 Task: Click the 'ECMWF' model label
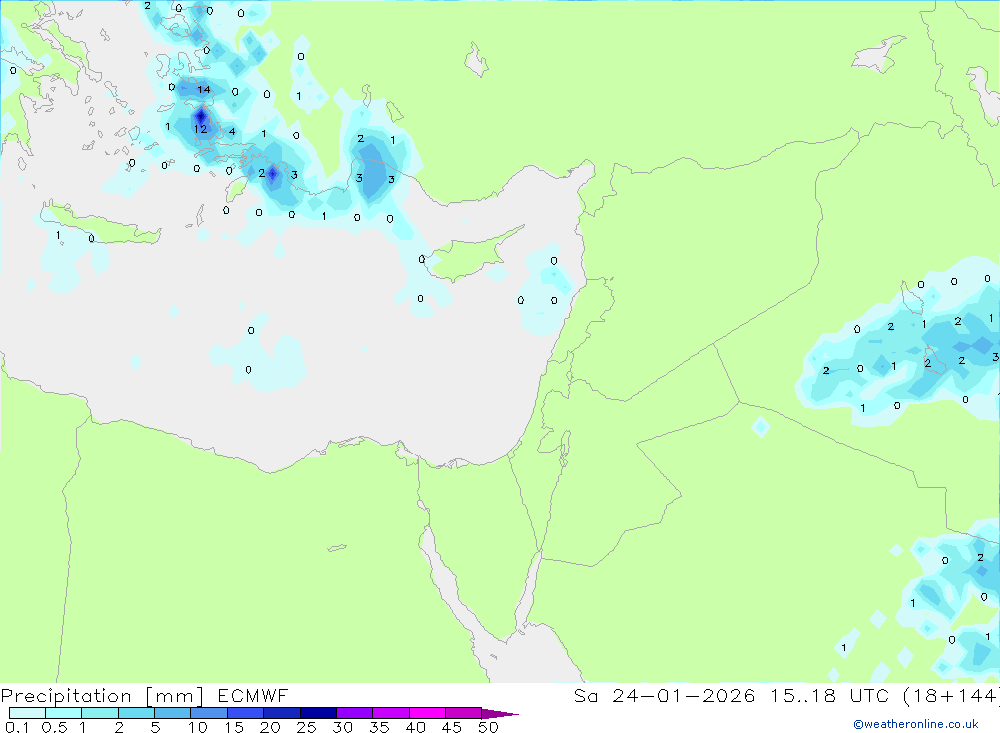coord(253,695)
